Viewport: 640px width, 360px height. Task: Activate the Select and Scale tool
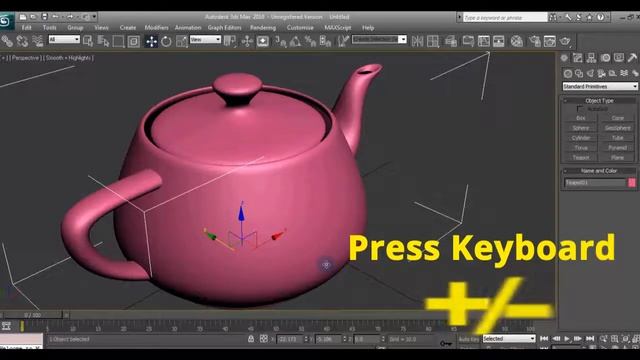182,41
